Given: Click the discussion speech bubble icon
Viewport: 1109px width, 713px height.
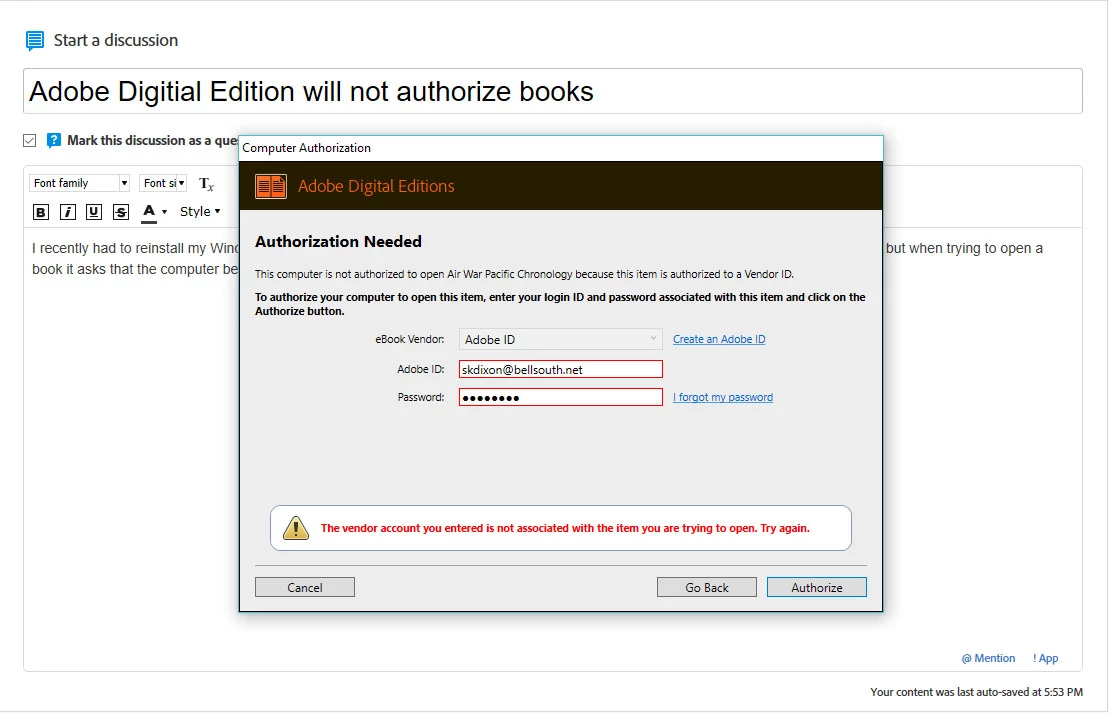Looking at the screenshot, I should [x=34, y=40].
